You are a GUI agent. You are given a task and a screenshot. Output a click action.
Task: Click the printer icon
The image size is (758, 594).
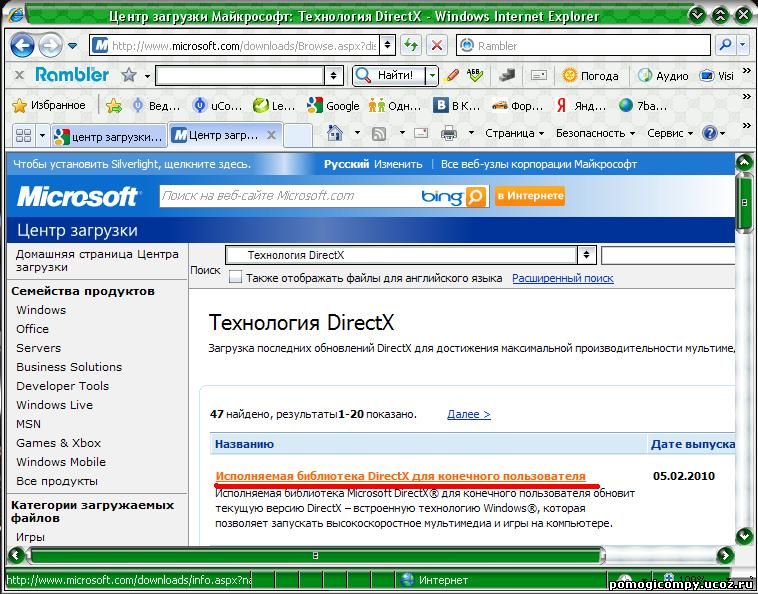449,133
